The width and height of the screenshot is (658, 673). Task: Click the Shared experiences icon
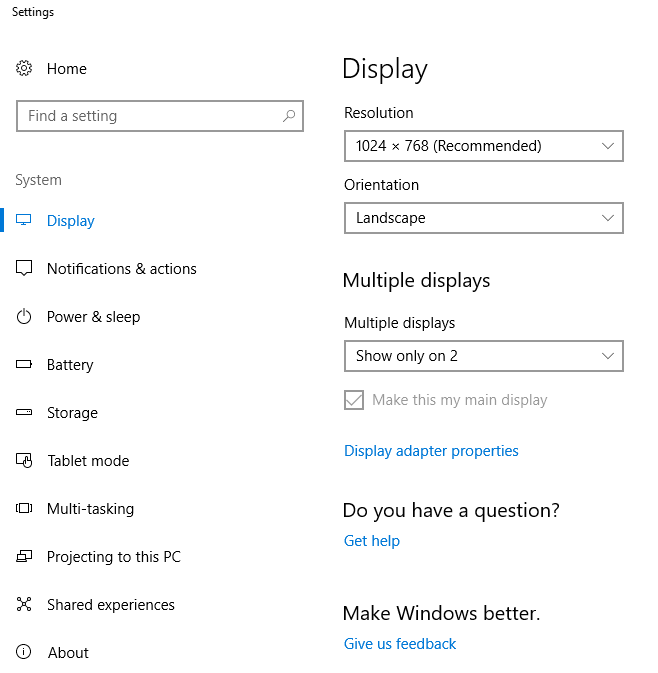(24, 604)
